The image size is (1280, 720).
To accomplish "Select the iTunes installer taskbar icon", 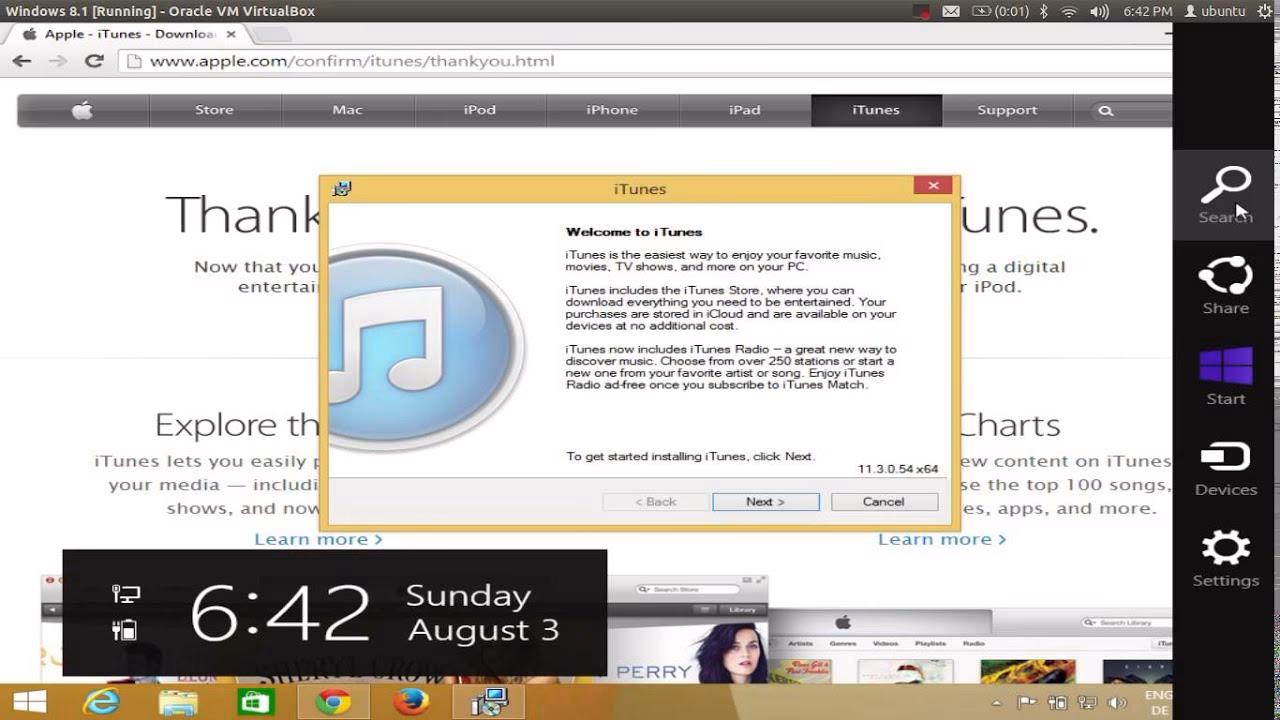I will pyautogui.click(x=489, y=702).
